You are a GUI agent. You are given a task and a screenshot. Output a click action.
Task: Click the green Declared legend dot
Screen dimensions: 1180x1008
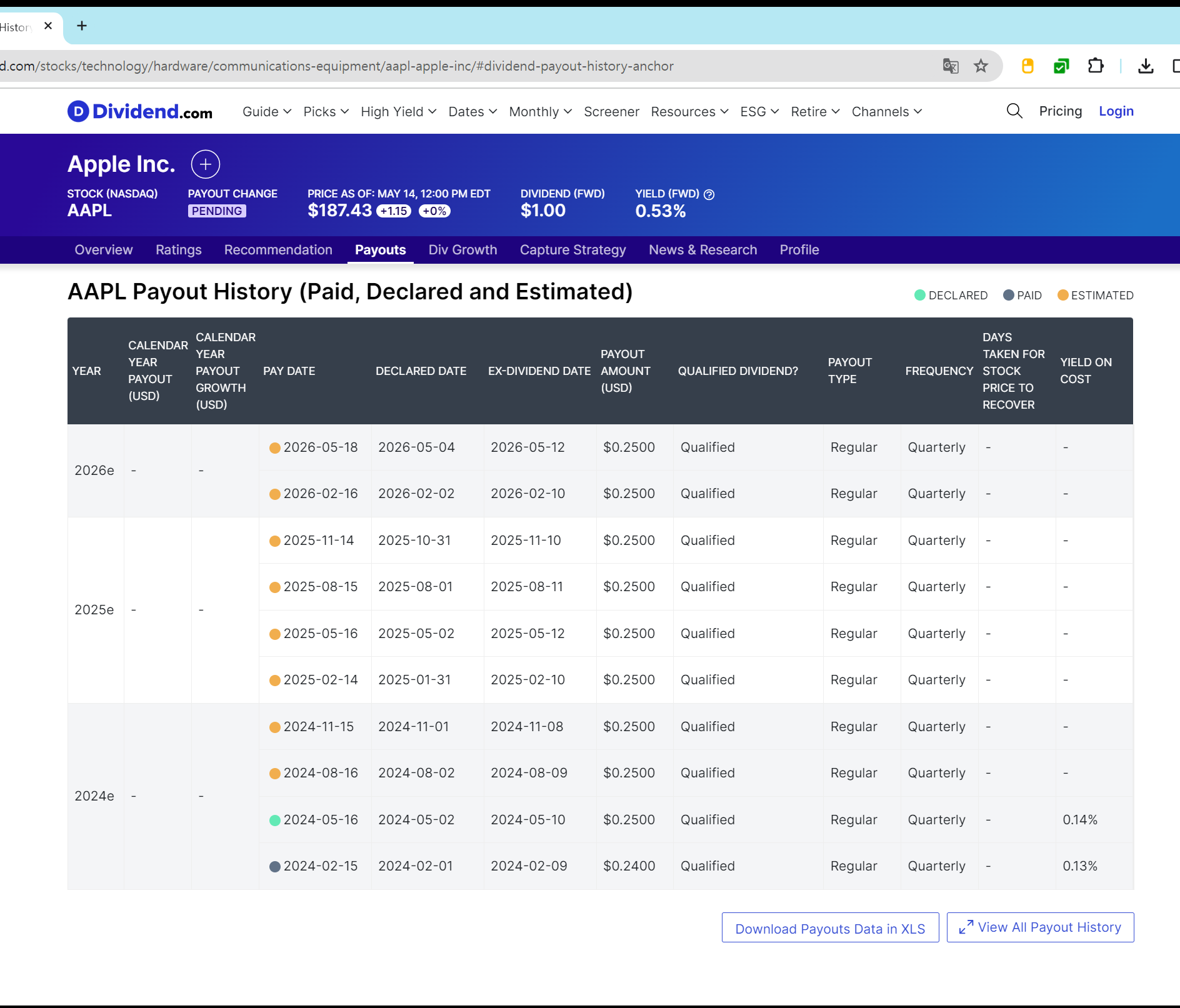pos(920,295)
